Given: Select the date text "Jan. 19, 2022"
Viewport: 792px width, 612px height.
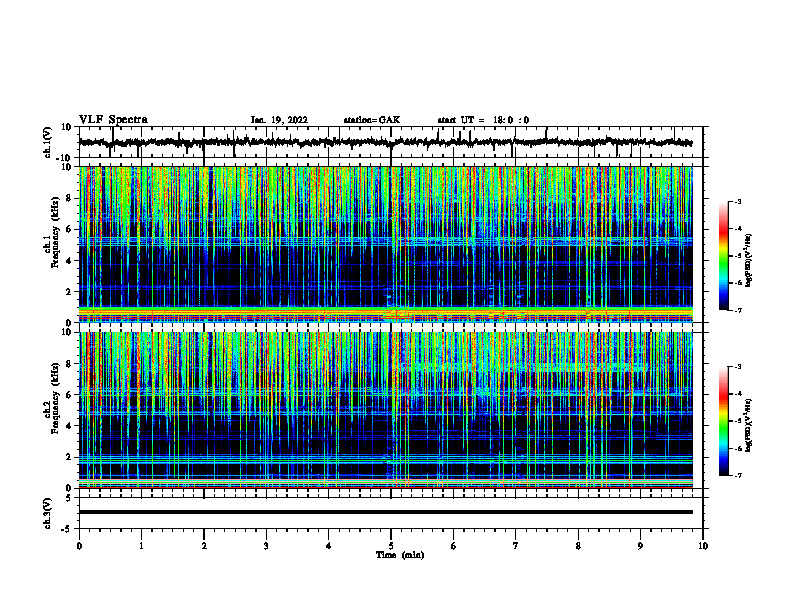Looking at the screenshot, I should coord(279,120).
